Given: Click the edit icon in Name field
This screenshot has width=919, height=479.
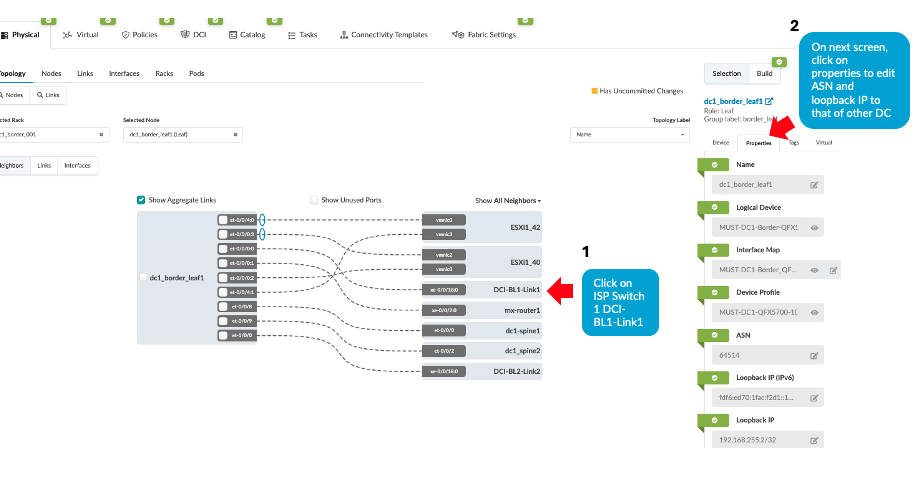Looking at the screenshot, I should 814,185.
